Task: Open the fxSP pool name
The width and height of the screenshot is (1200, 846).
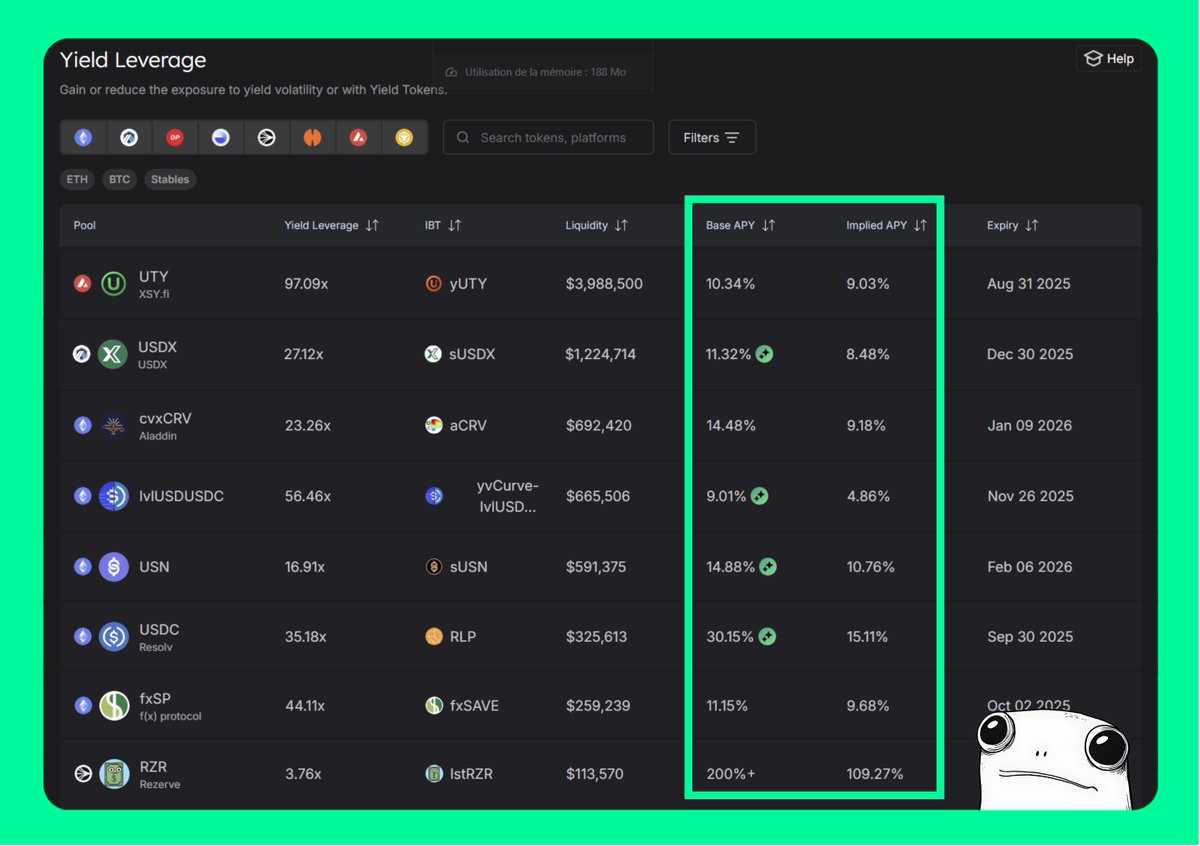Action: (x=155, y=699)
